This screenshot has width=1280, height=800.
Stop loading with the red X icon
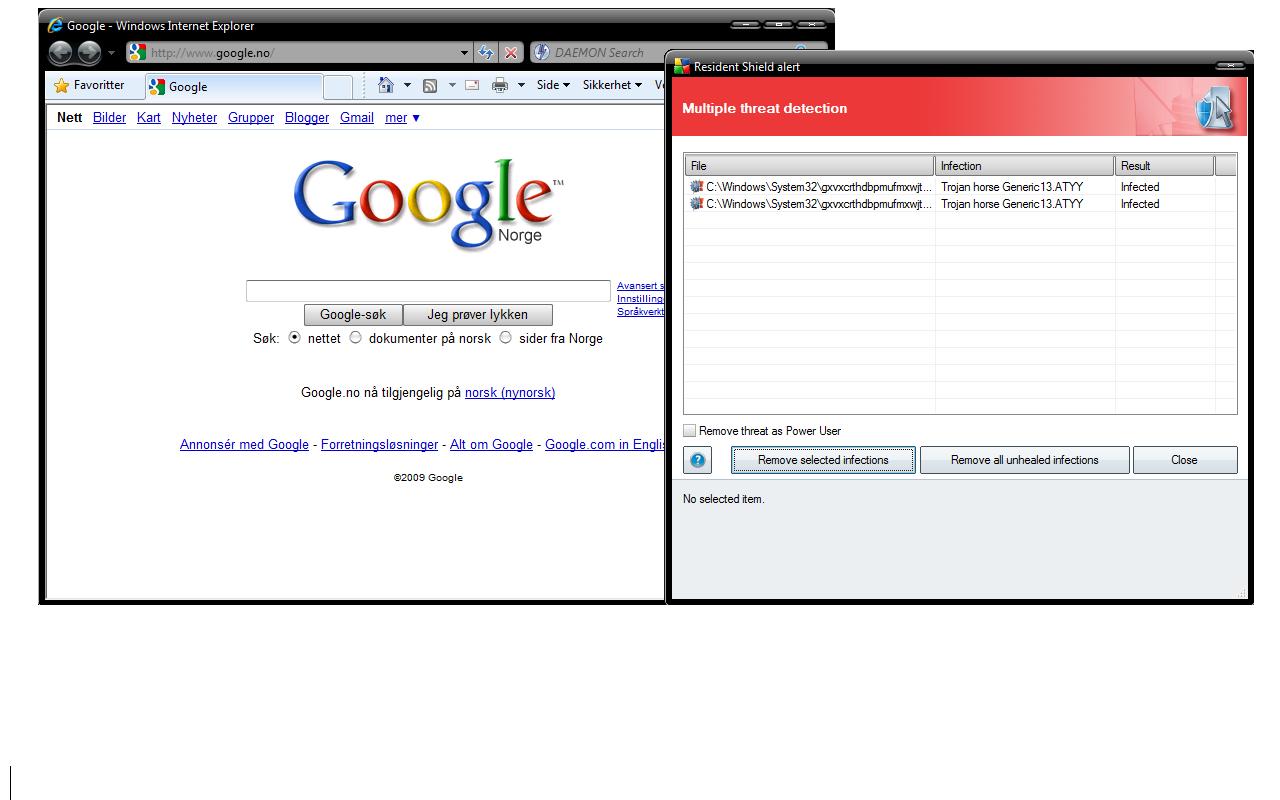[511, 53]
